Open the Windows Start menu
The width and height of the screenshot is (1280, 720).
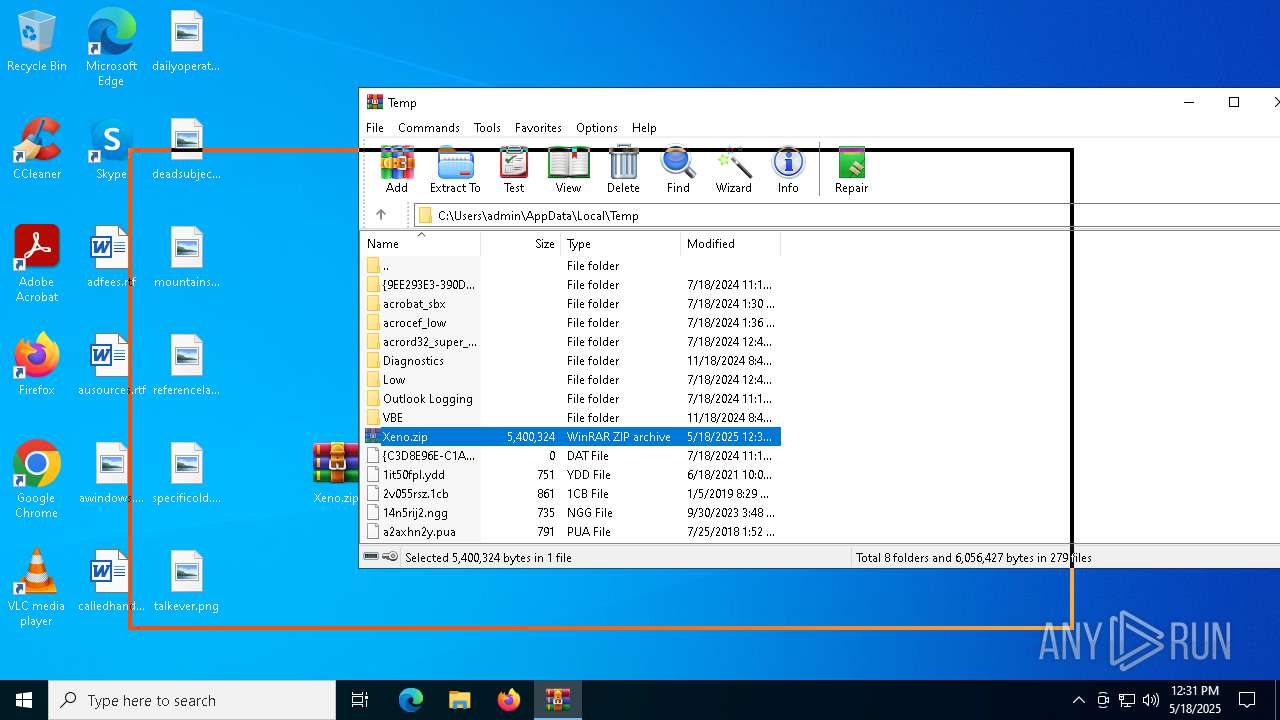[x=24, y=700]
